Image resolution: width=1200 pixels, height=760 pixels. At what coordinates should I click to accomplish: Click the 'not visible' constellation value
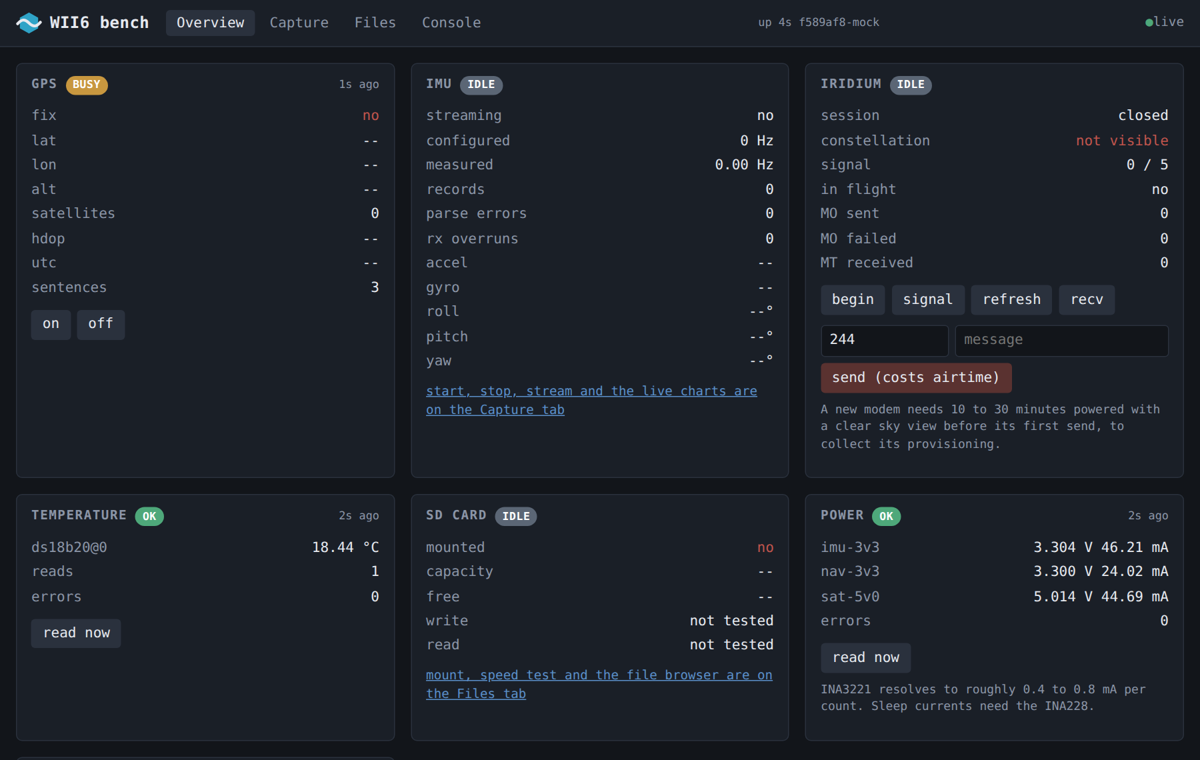pos(1122,141)
